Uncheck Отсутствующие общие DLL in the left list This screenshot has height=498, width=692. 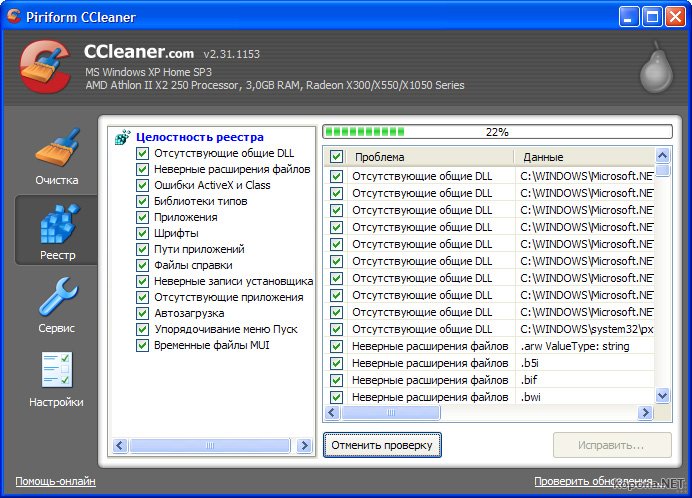pos(142,153)
